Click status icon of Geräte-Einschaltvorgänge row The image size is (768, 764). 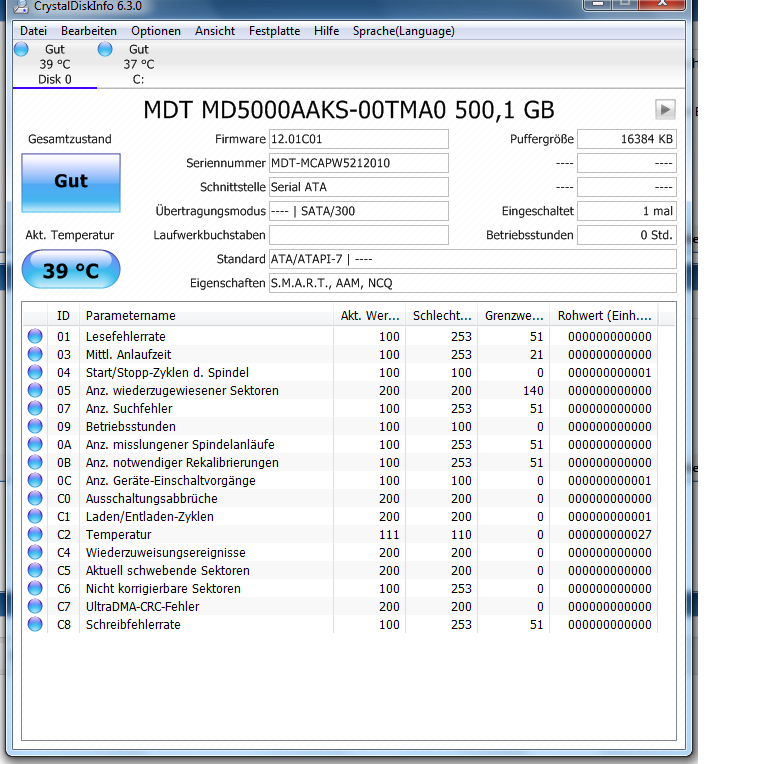click(35, 480)
